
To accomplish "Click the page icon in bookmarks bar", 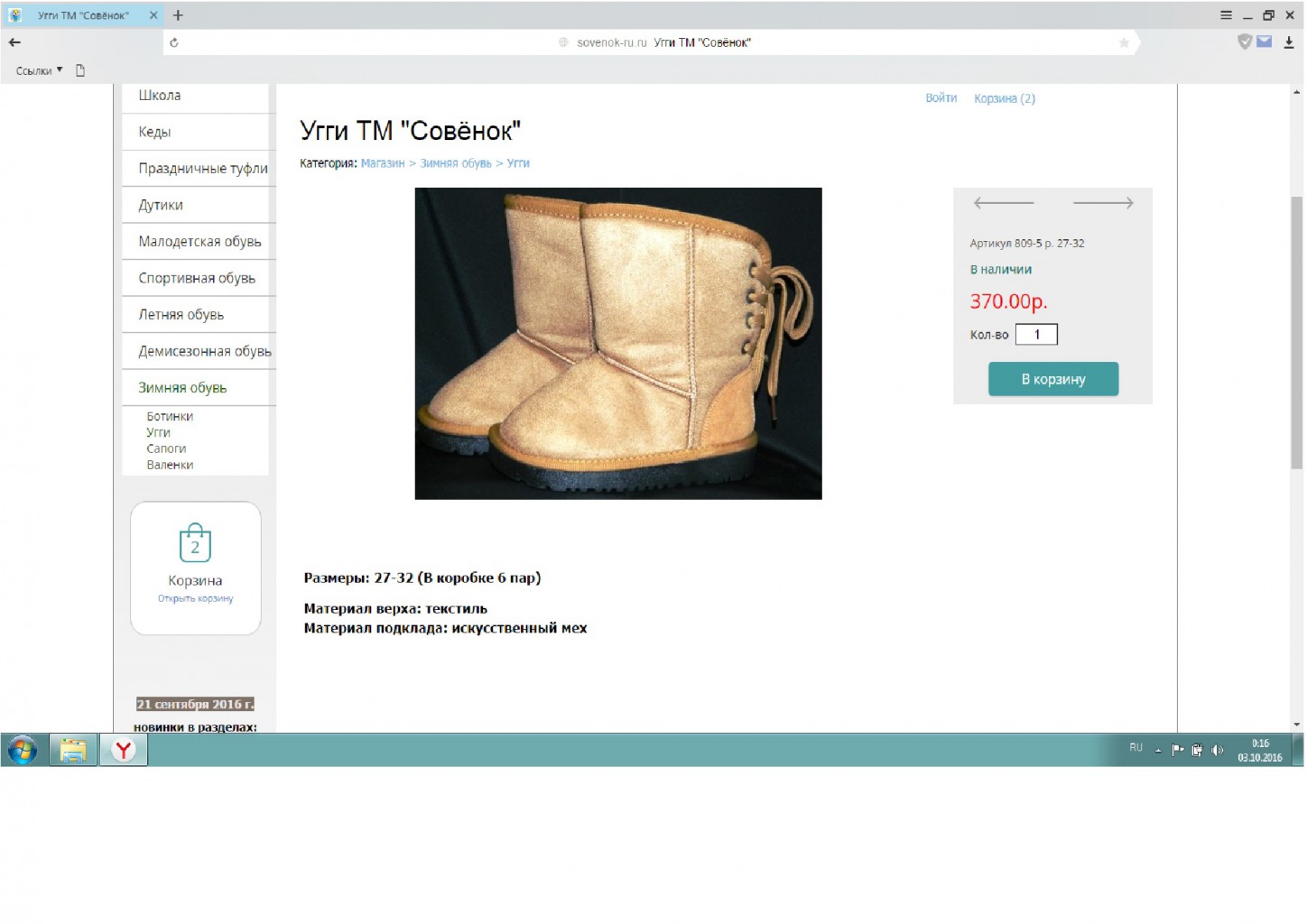I will point(80,70).
